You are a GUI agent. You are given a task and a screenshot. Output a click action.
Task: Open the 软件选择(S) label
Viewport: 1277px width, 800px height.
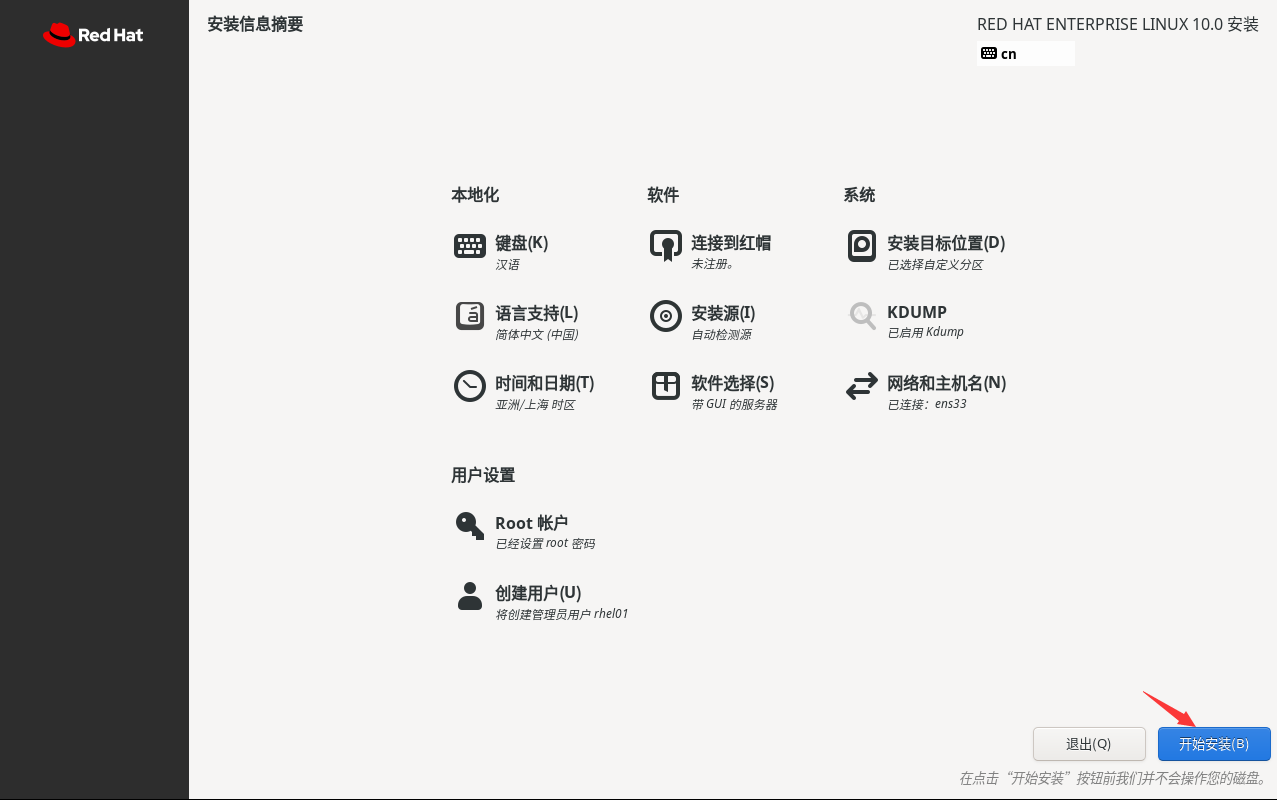click(733, 383)
